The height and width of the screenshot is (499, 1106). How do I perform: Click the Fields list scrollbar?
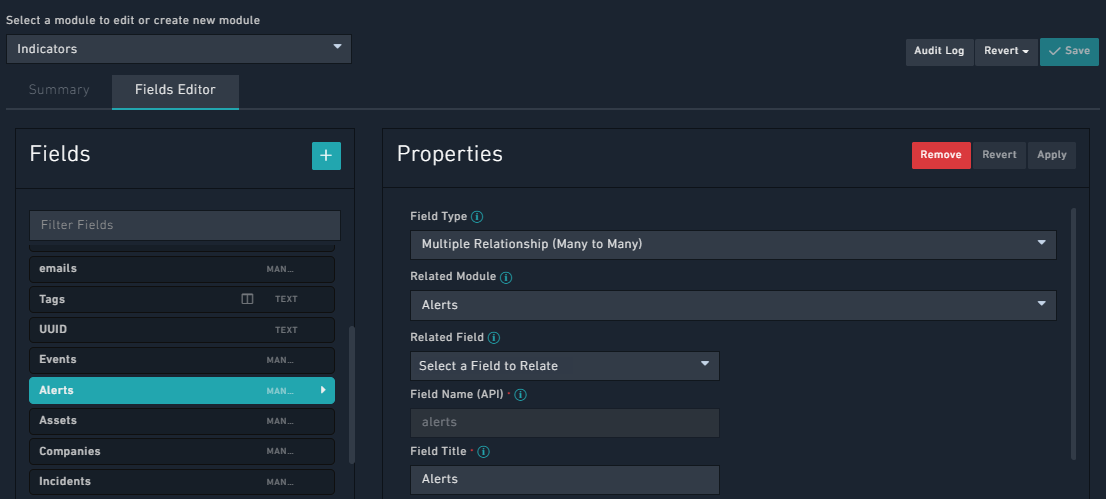(x=352, y=395)
